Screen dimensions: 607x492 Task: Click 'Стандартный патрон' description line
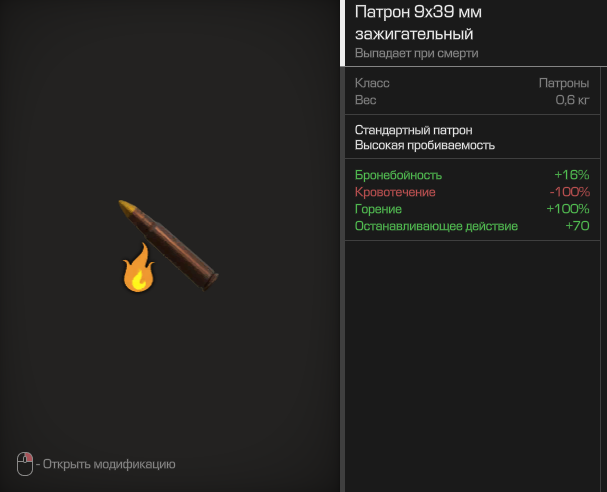tap(413, 130)
